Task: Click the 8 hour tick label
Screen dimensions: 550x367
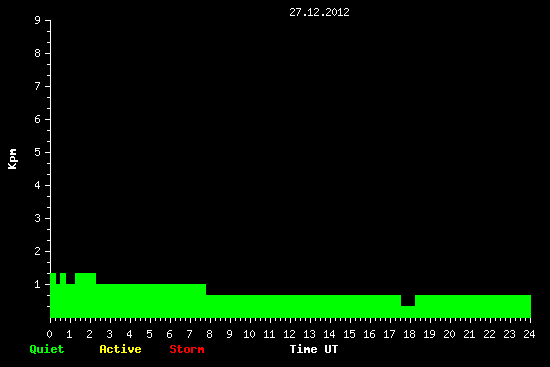Action: [x=209, y=334]
